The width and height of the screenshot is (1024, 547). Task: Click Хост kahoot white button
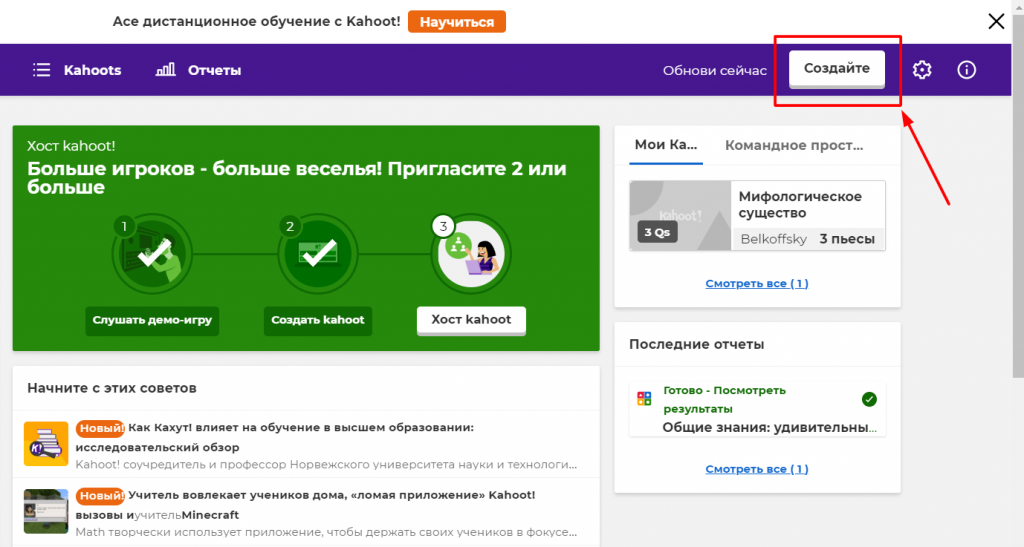471,320
